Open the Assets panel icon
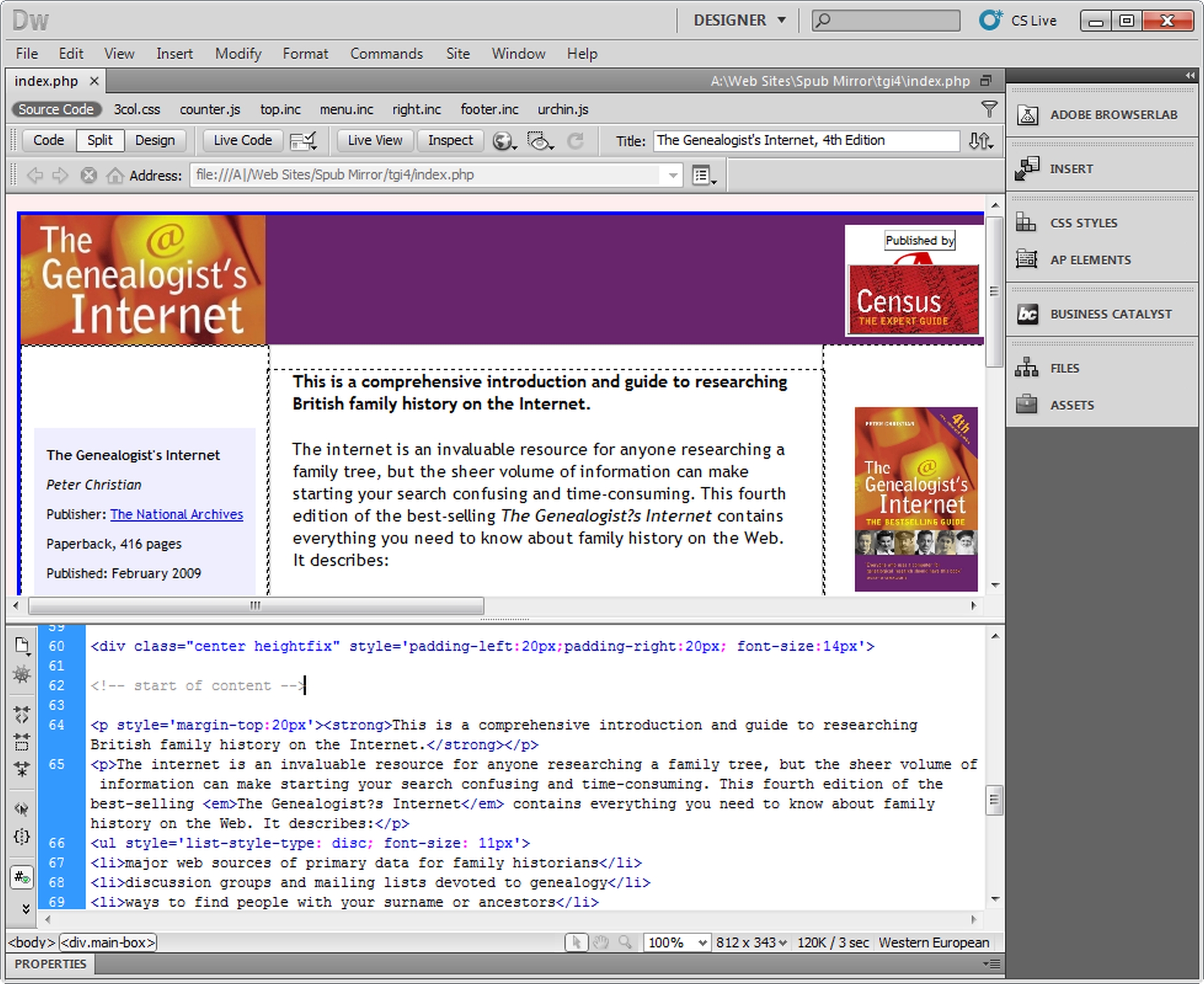The image size is (1204, 984). 1026,405
